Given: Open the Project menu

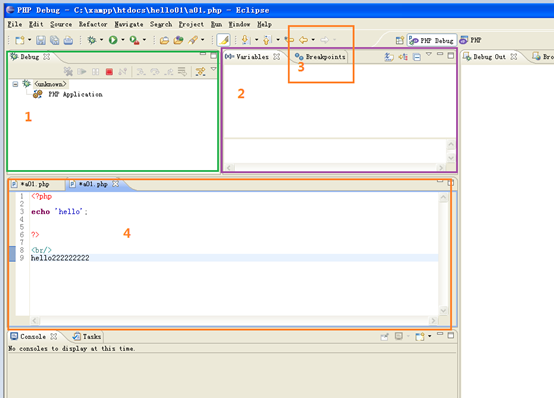Looking at the screenshot, I should [x=191, y=24].
